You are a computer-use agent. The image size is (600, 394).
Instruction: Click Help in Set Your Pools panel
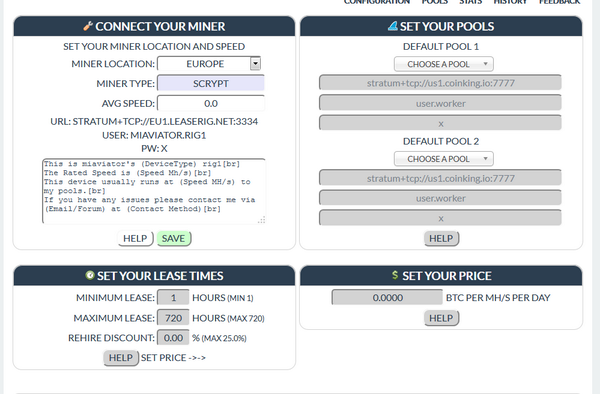tap(441, 238)
